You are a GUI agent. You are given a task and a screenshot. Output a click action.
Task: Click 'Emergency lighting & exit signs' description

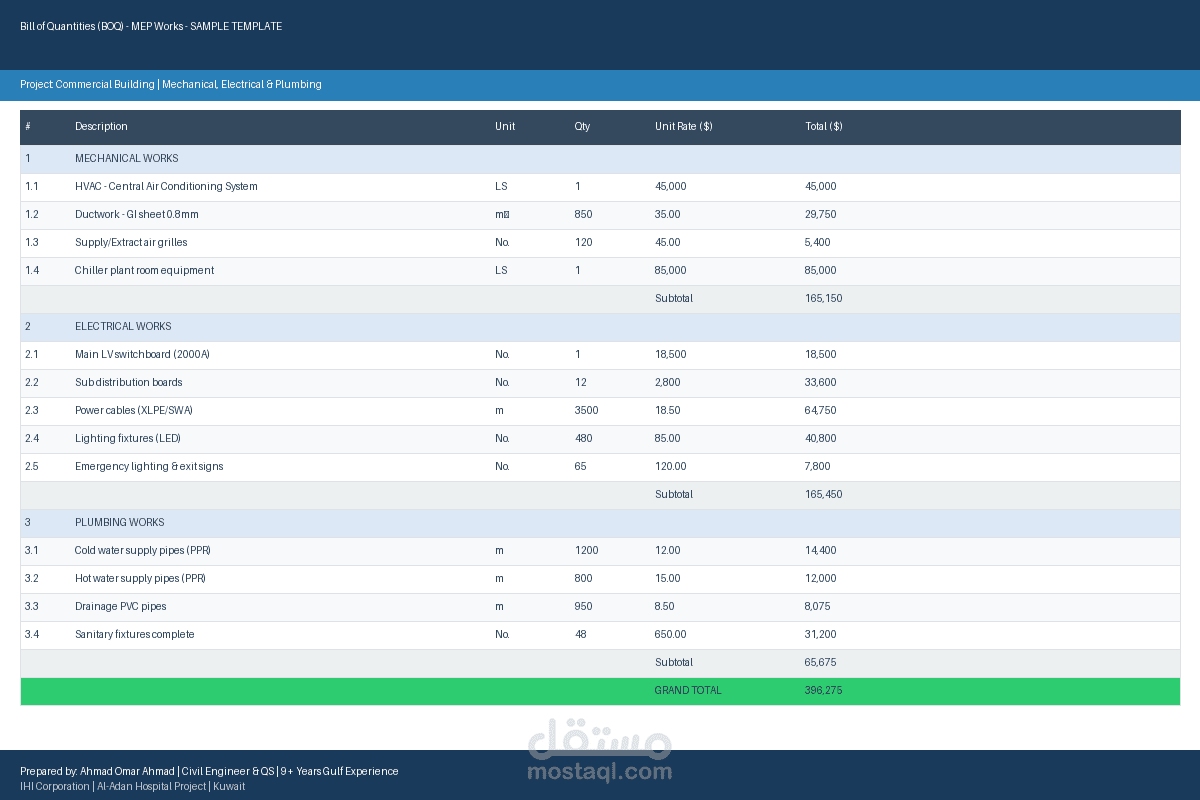149,467
